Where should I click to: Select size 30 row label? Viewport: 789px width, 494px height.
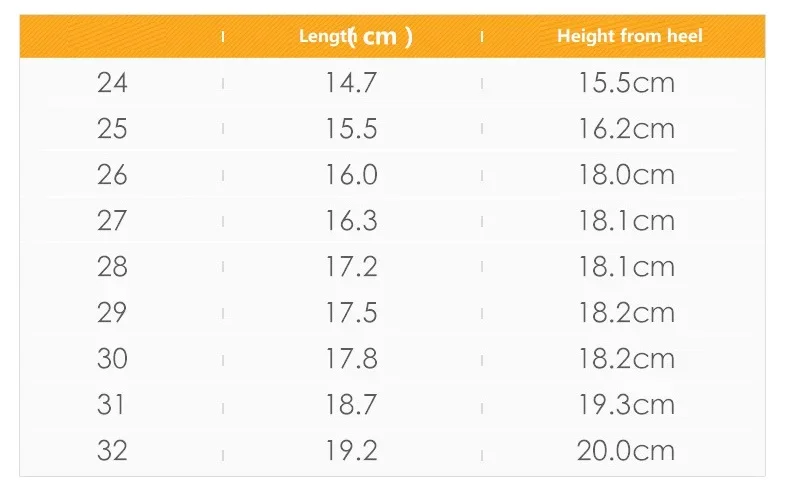(x=112, y=359)
